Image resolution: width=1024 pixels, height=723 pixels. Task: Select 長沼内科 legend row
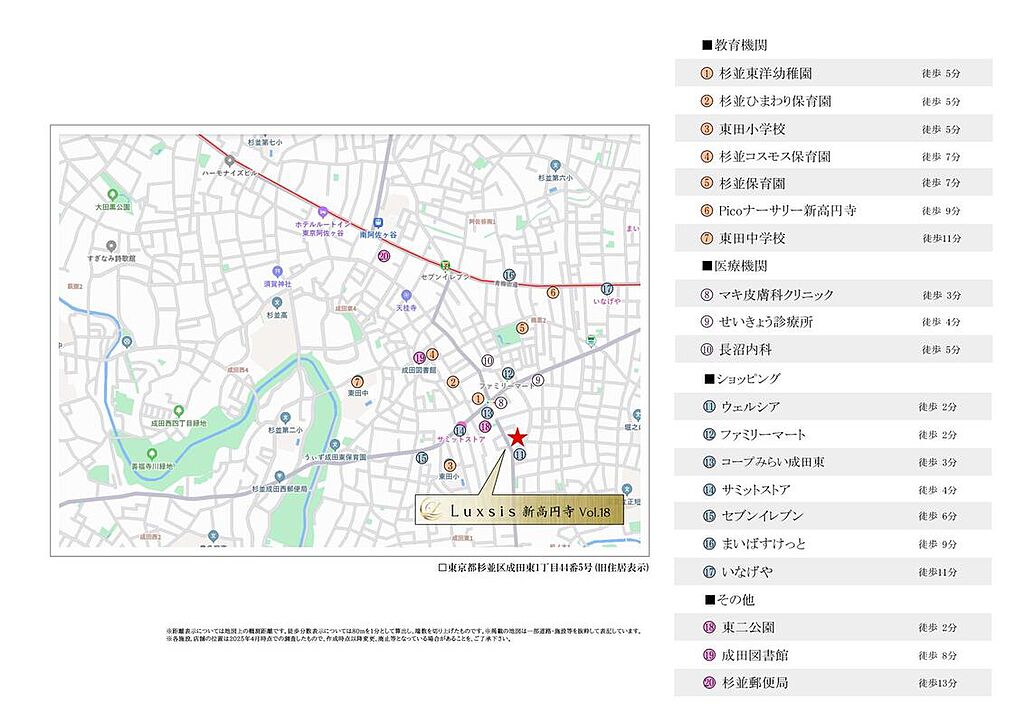click(833, 349)
